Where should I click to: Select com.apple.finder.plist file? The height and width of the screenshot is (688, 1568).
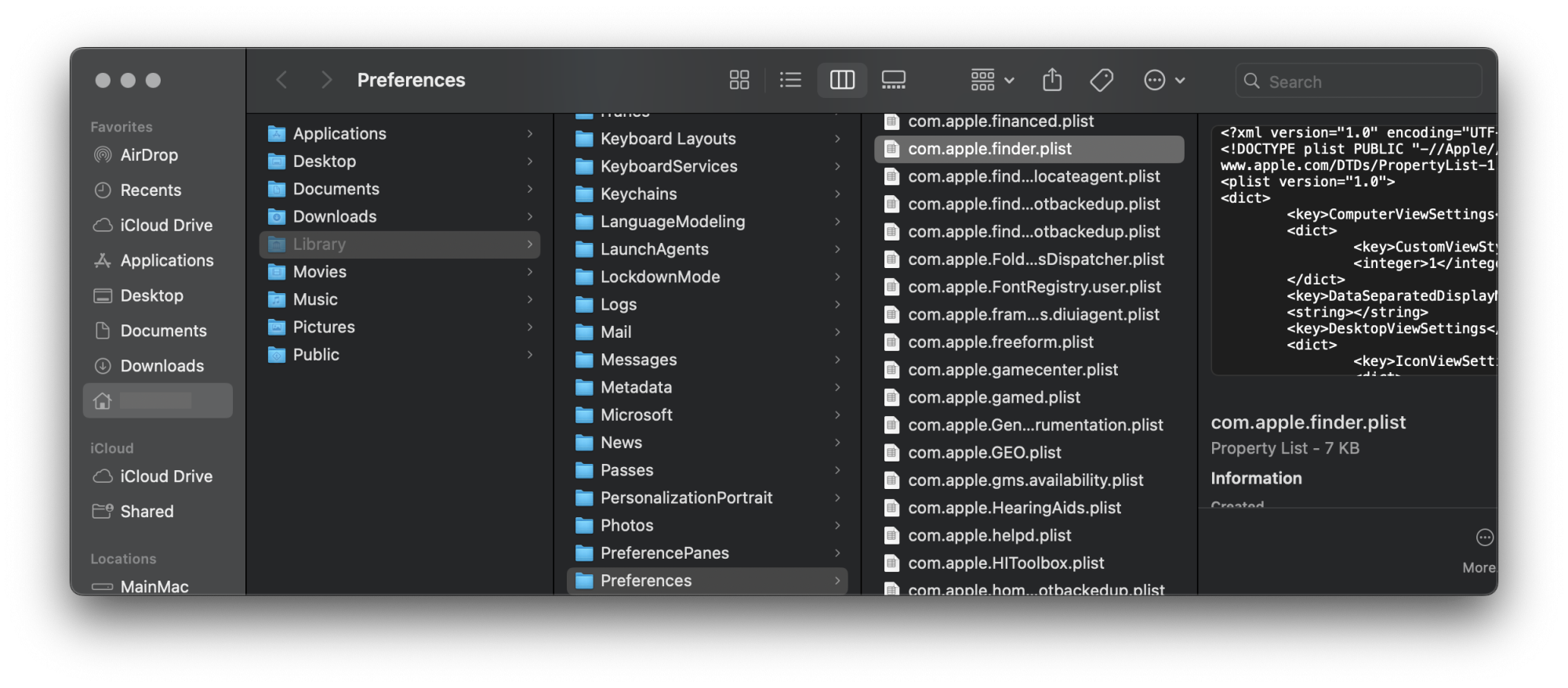click(x=1029, y=149)
